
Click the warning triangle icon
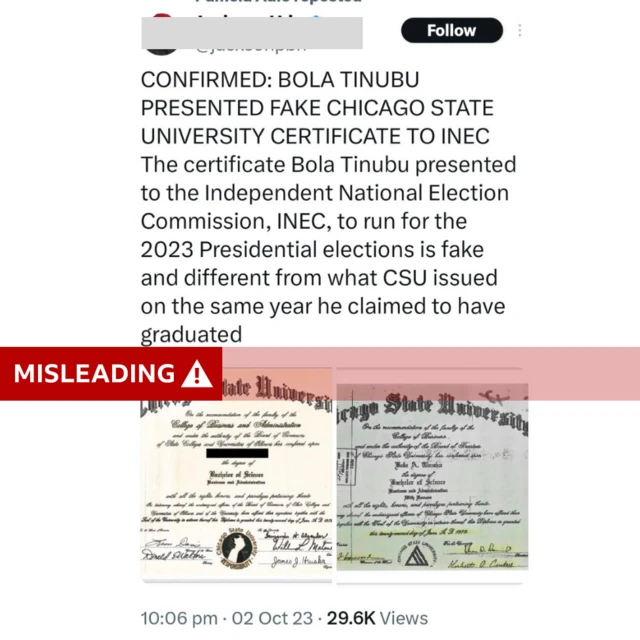click(x=197, y=374)
